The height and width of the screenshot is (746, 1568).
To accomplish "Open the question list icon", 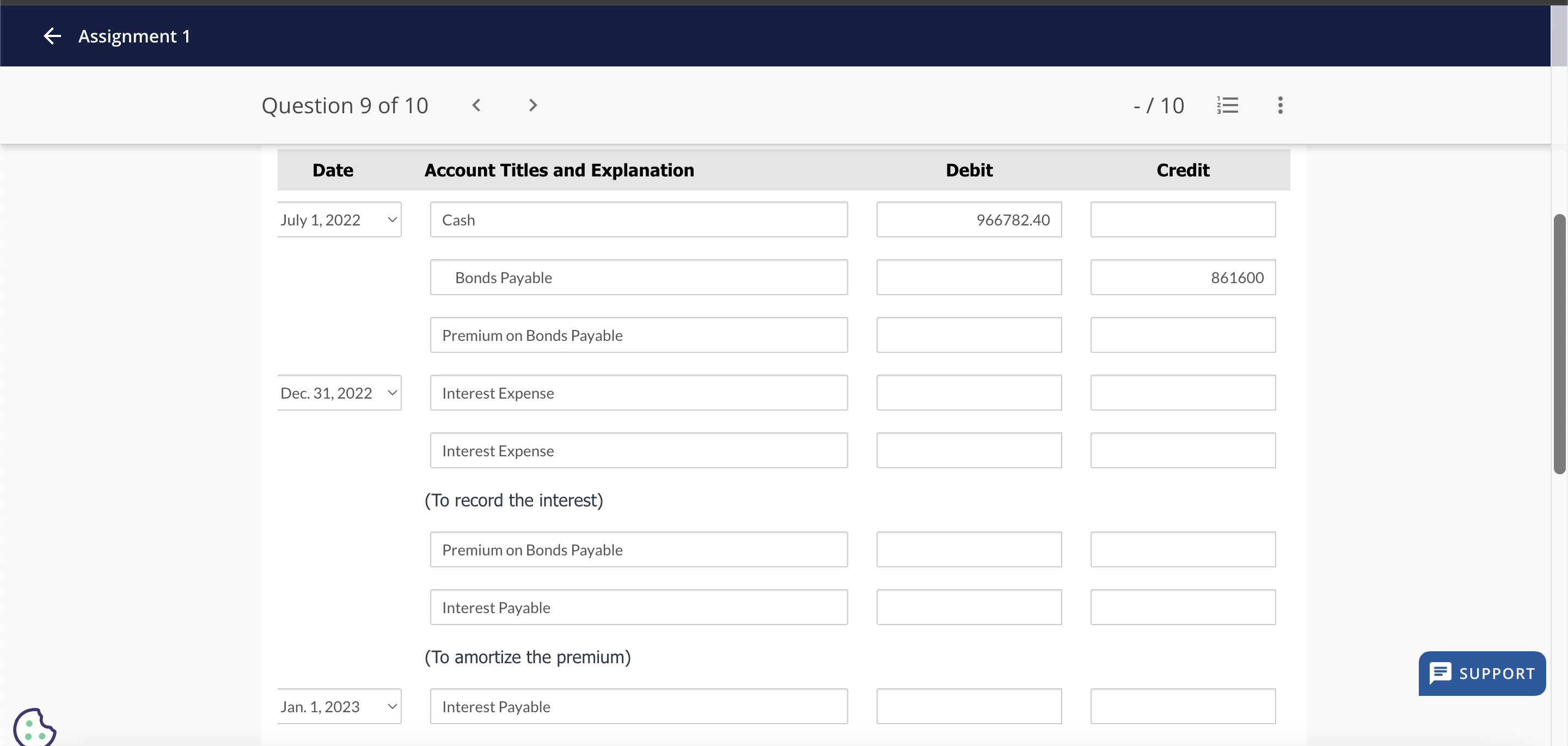I will click(1227, 105).
